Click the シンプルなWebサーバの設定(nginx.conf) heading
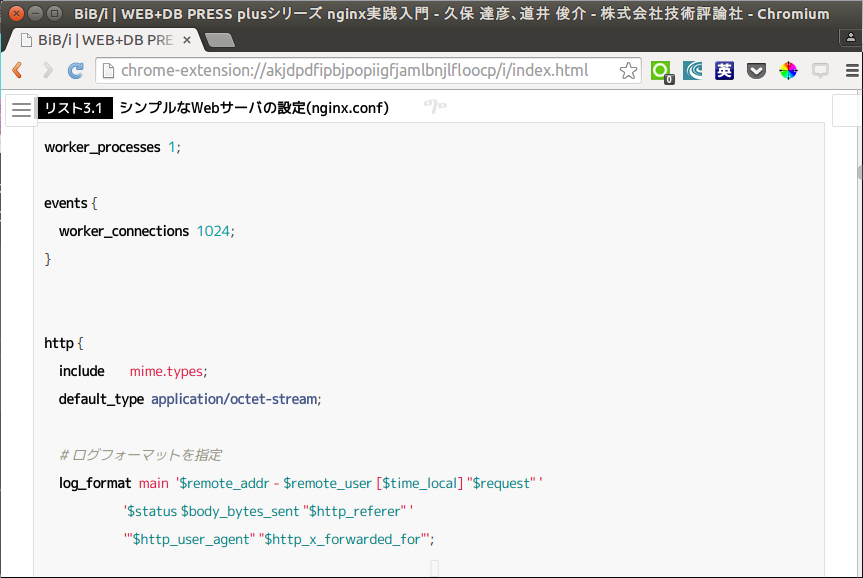Screen dimensions: 863x578 (254, 108)
